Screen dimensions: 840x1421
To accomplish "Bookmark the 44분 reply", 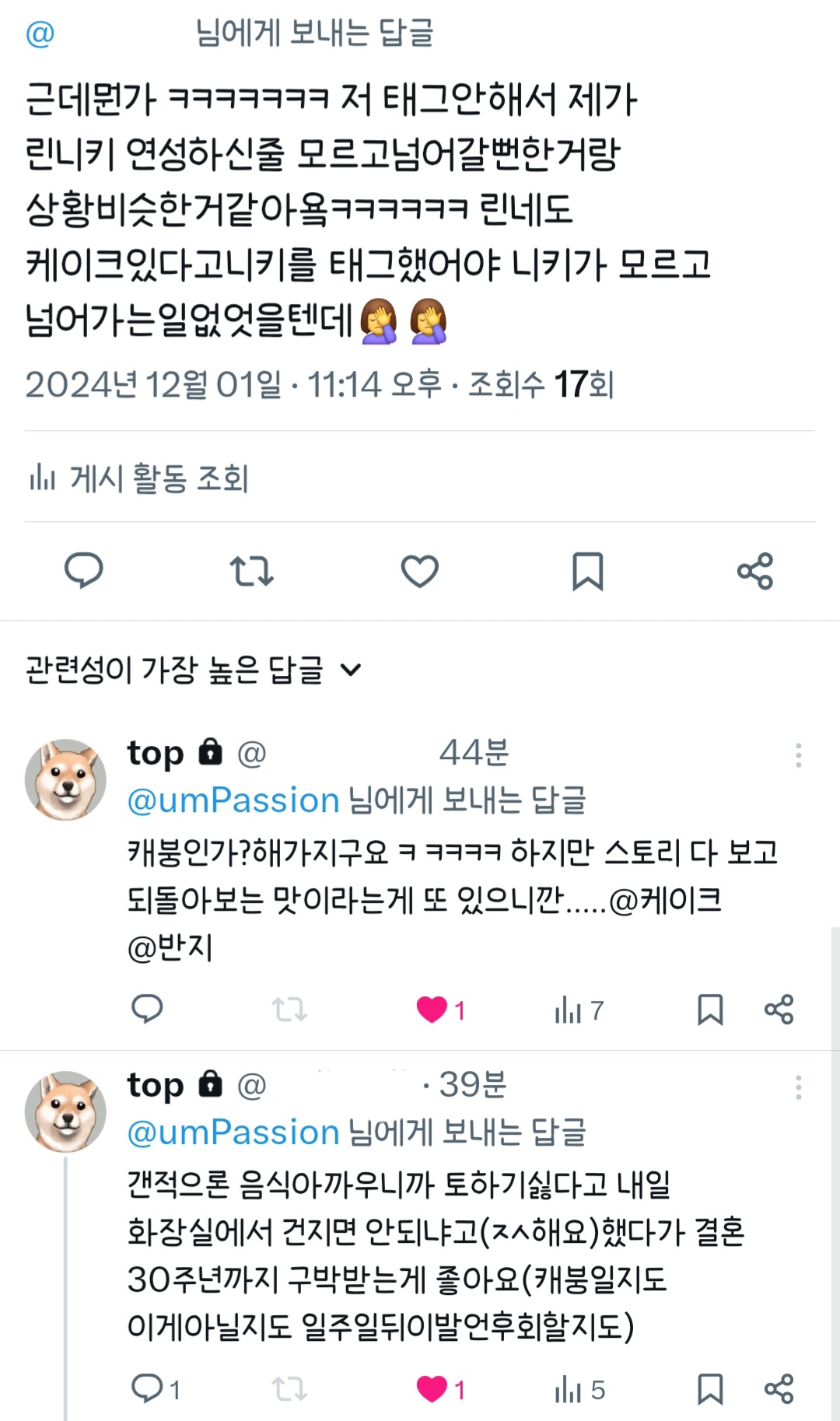I will (709, 1010).
